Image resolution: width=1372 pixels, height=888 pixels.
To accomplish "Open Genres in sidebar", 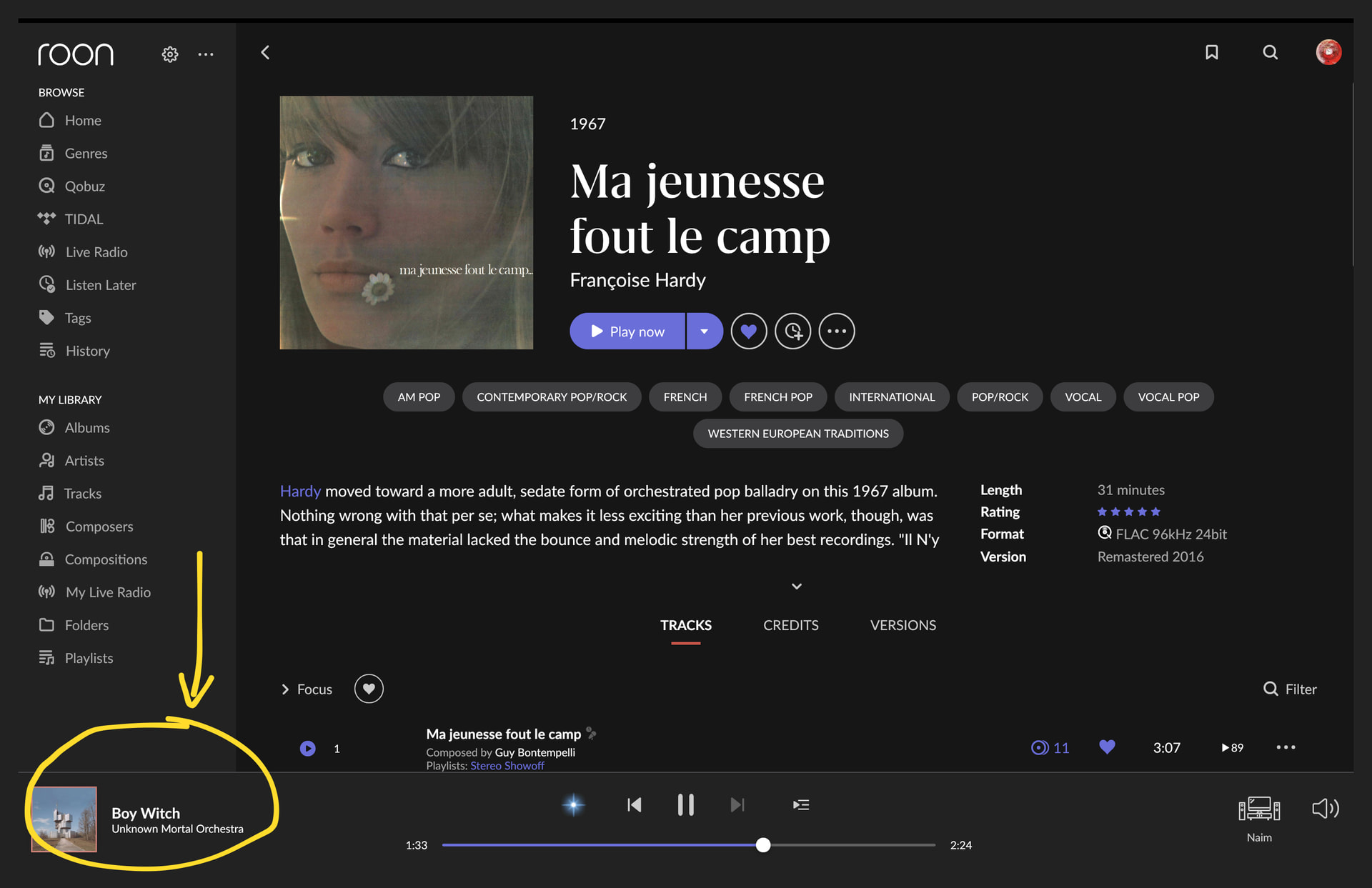I will [73, 154].
